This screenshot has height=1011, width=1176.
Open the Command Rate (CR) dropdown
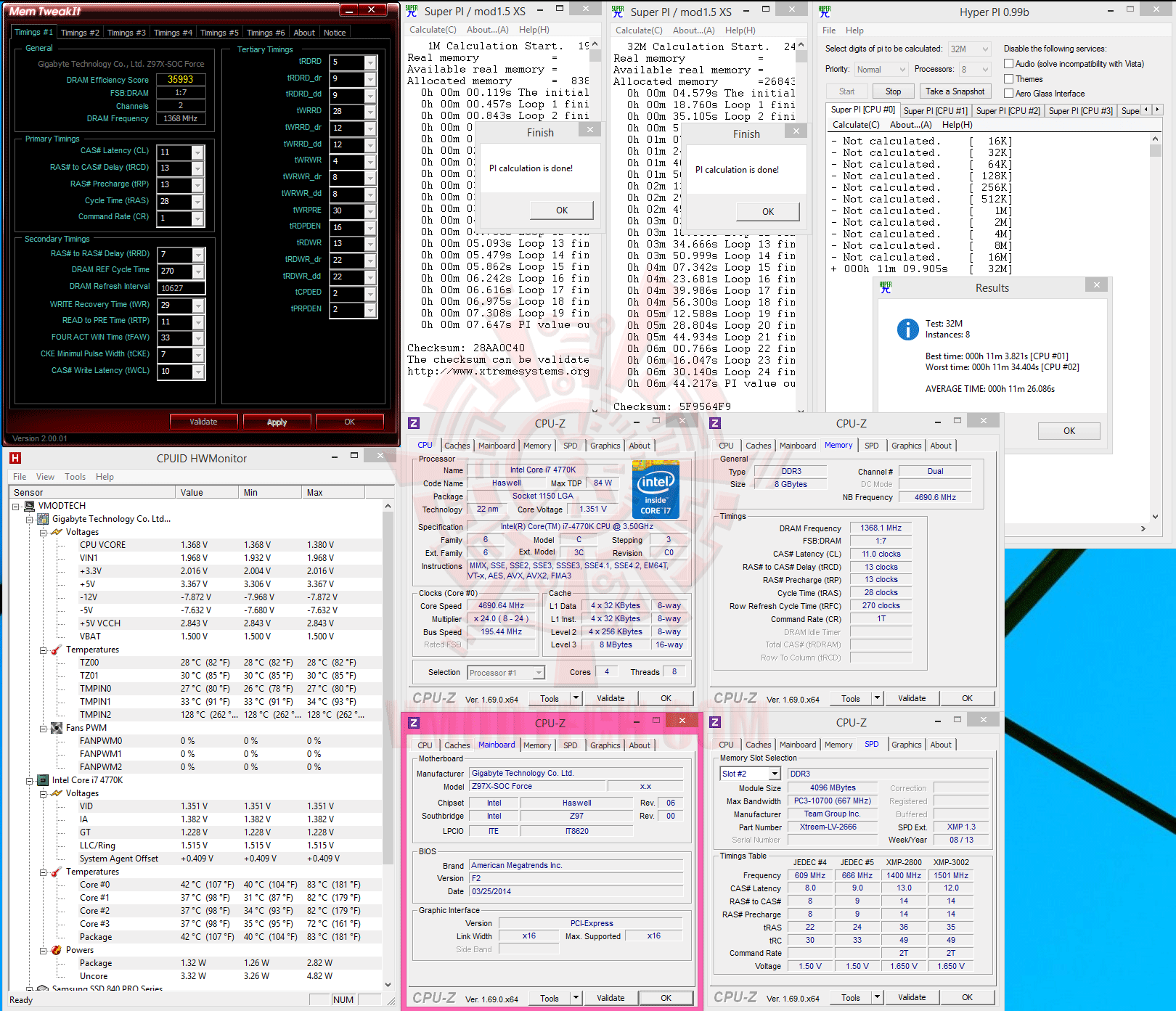point(198,218)
